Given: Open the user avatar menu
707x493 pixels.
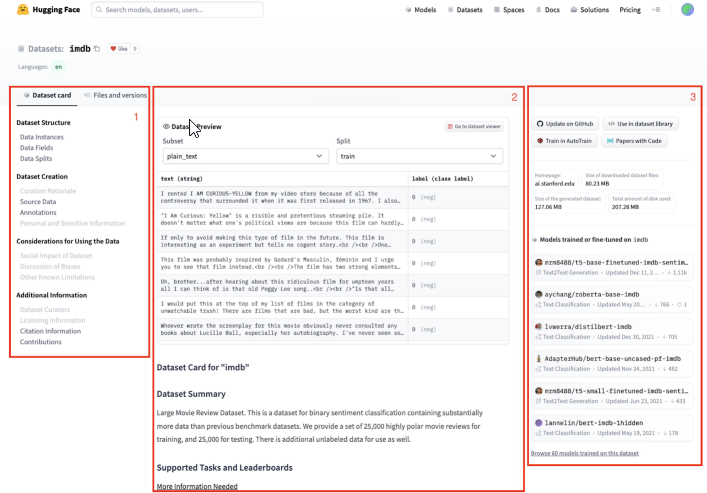Looking at the screenshot, I should point(687,9).
